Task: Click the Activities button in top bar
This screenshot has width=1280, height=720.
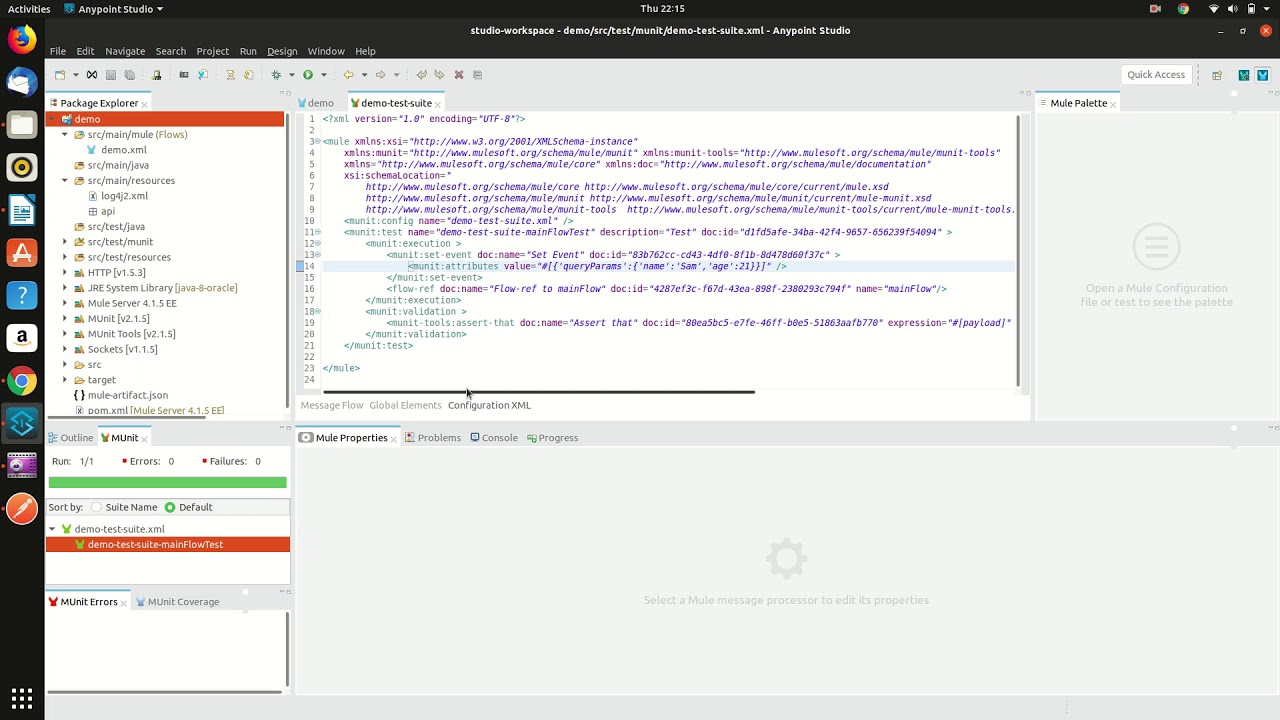Action: (x=29, y=9)
